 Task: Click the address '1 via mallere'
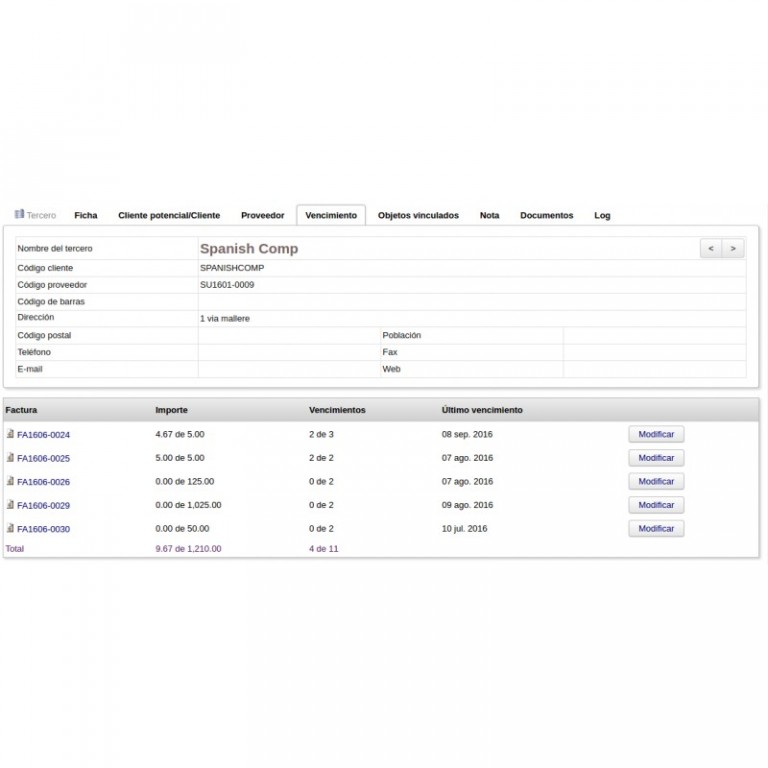tap(225, 318)
